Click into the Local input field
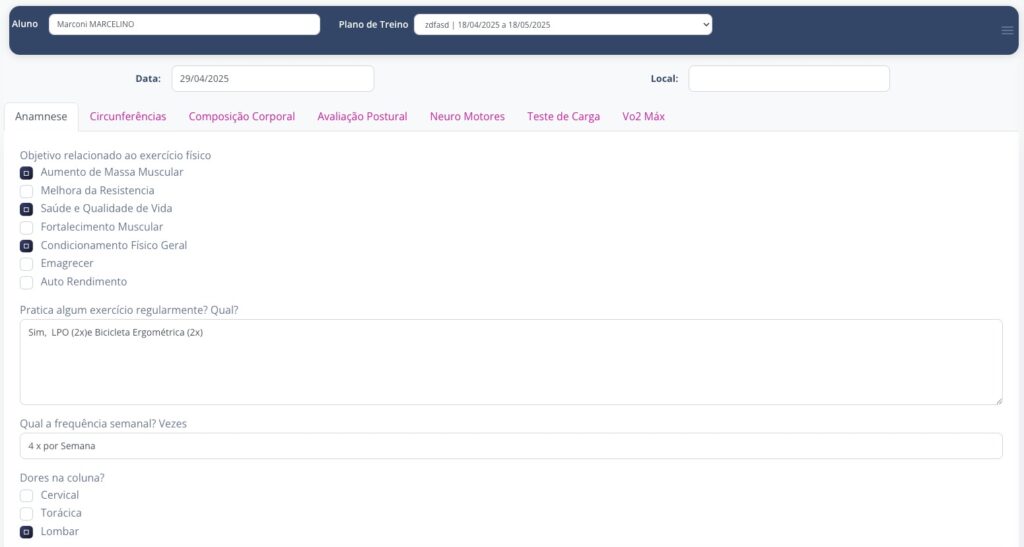Screen dimensions: 1024x547 click(x=788, y=79)
